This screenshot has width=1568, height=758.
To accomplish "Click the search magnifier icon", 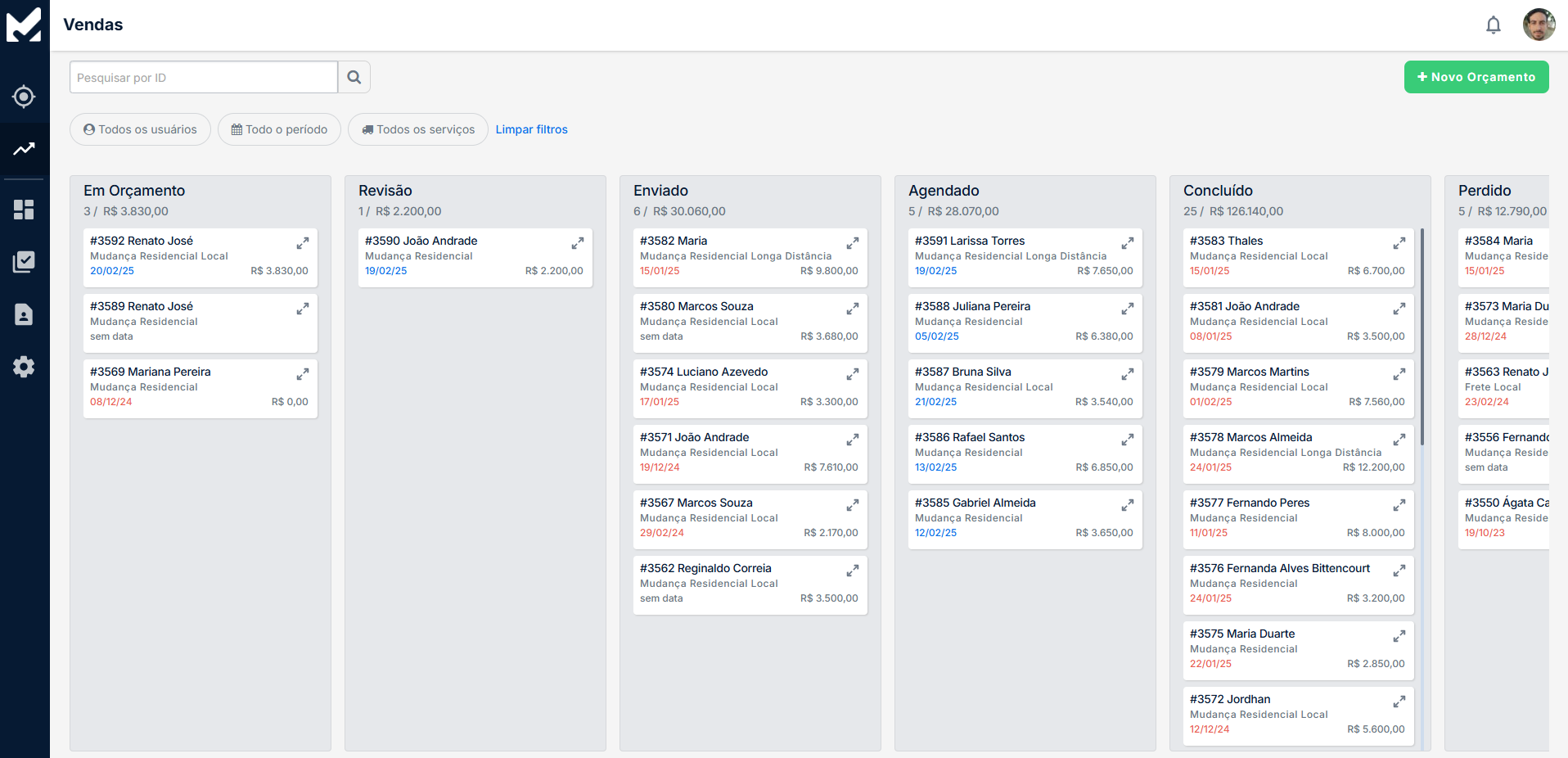I will [x=354, y=76].
